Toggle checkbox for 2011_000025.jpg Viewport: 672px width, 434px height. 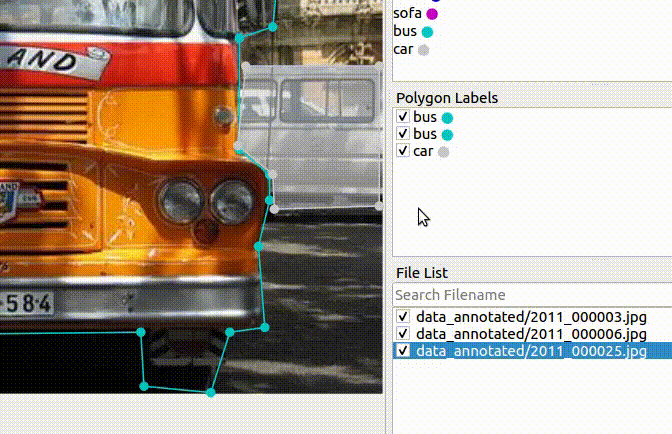coord(403,350)
